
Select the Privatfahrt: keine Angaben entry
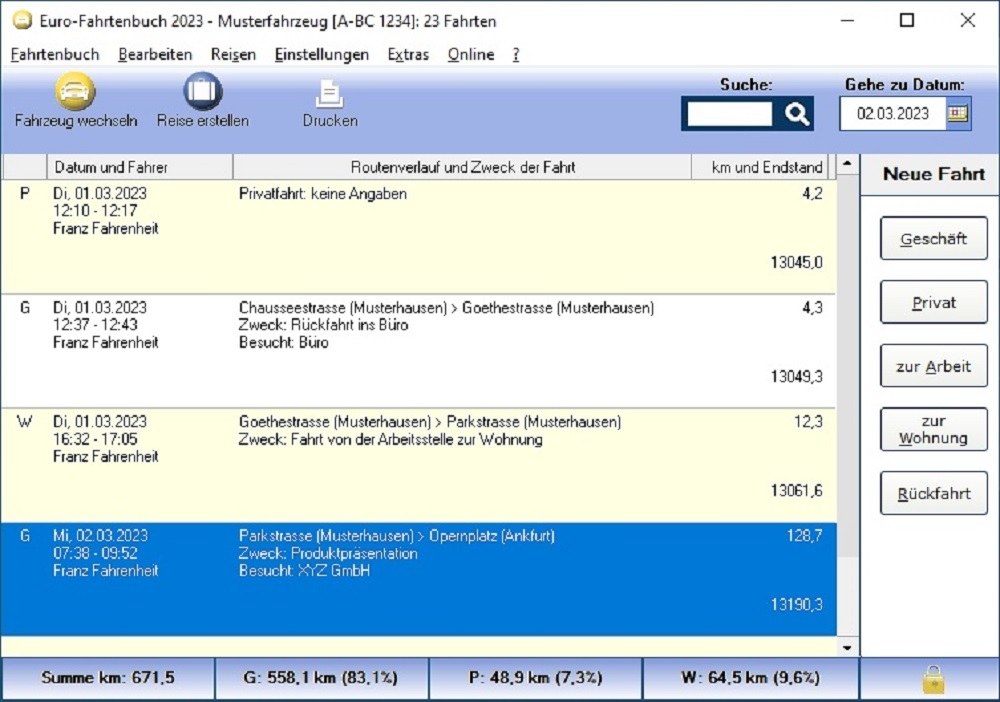pyautogui.click(x=418, y=237)
